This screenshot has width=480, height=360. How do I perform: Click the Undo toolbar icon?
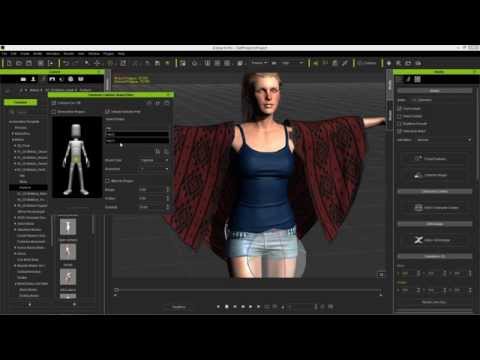coord(66,63)
